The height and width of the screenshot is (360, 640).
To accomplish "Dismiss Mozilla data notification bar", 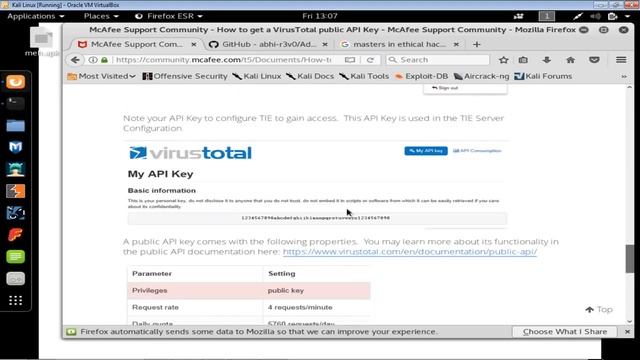I will pyautogui.click(x=628, y=332).
